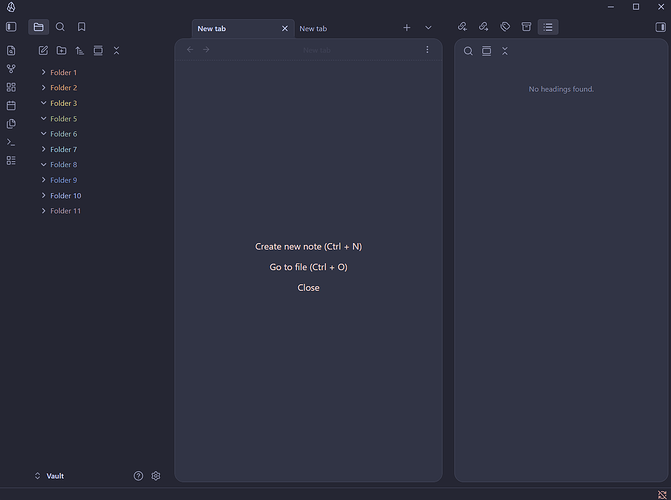Create a new folder via toolbar icon

(x=61, y=50)
